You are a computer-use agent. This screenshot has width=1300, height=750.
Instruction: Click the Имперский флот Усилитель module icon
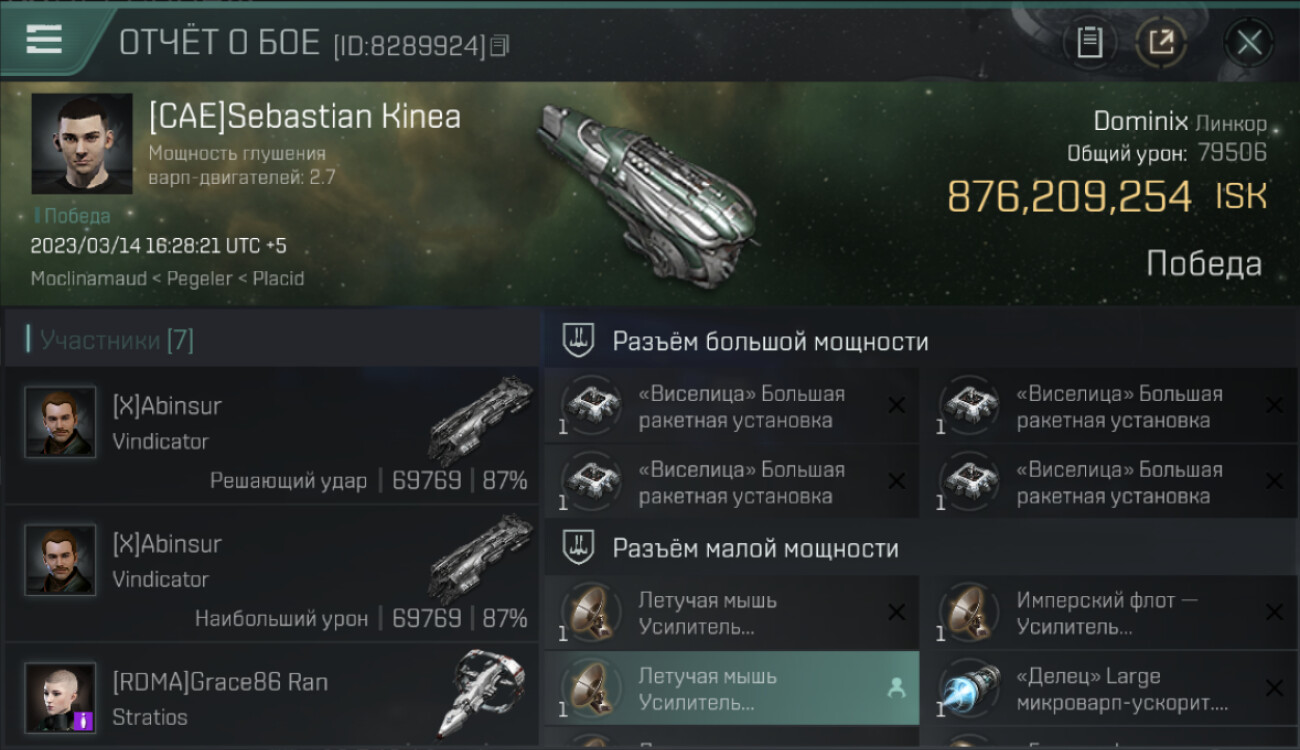968,612
